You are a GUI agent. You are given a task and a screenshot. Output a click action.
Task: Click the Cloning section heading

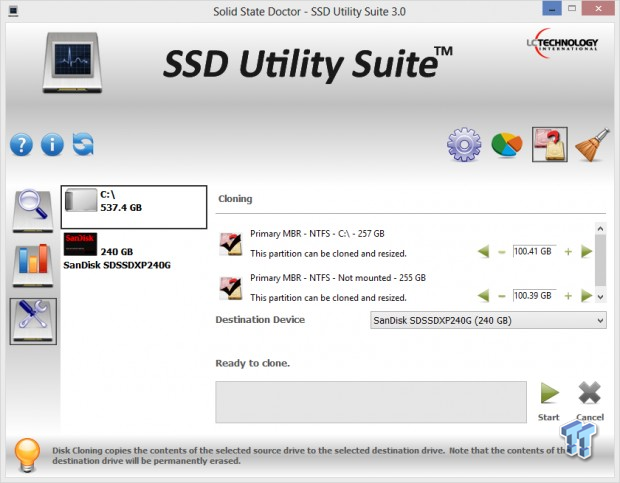click(x=235, y=199)
